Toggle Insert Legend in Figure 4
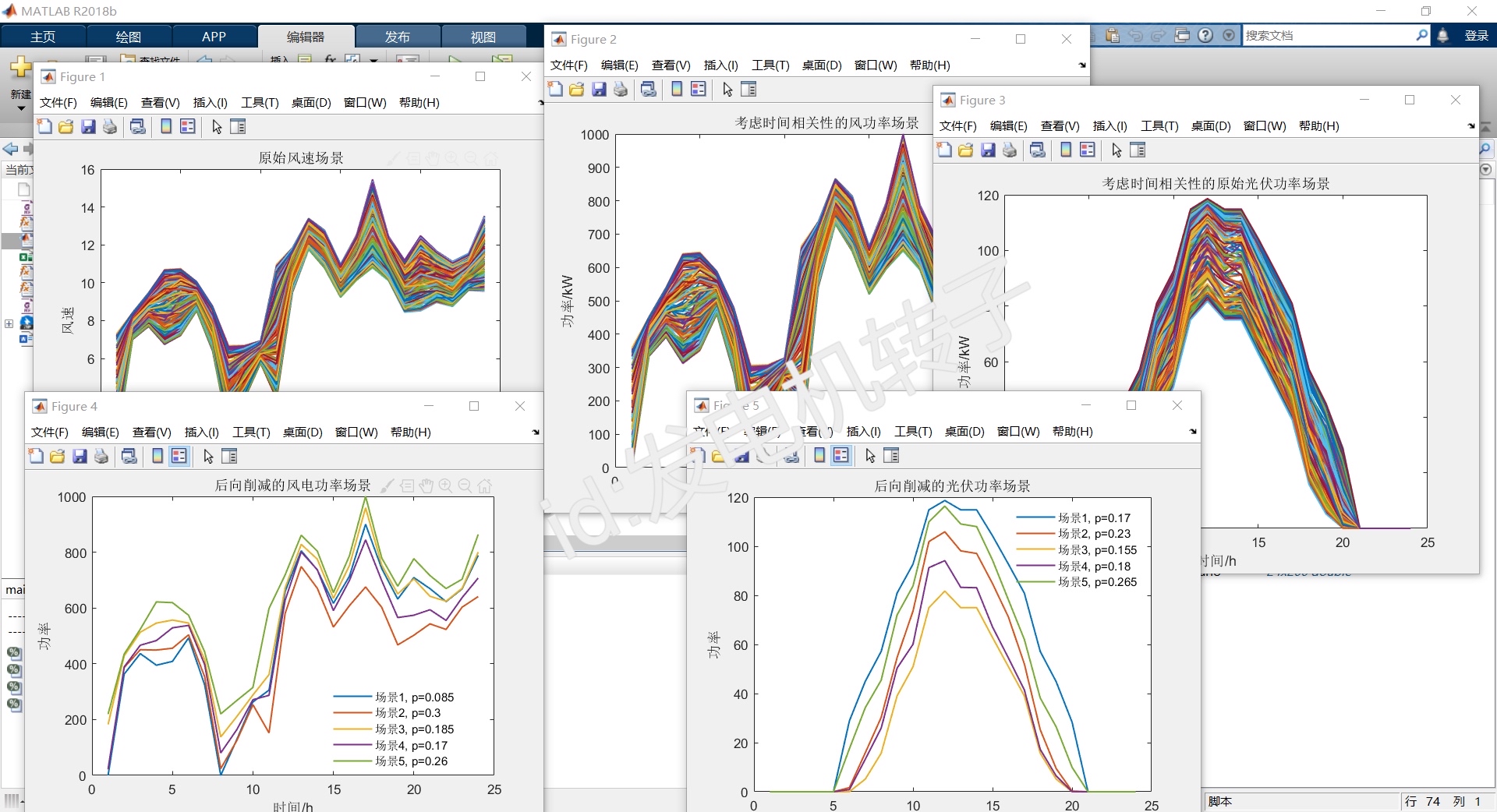The width and height of the screenshot is (1497, 812). click(x=179, y=456)
